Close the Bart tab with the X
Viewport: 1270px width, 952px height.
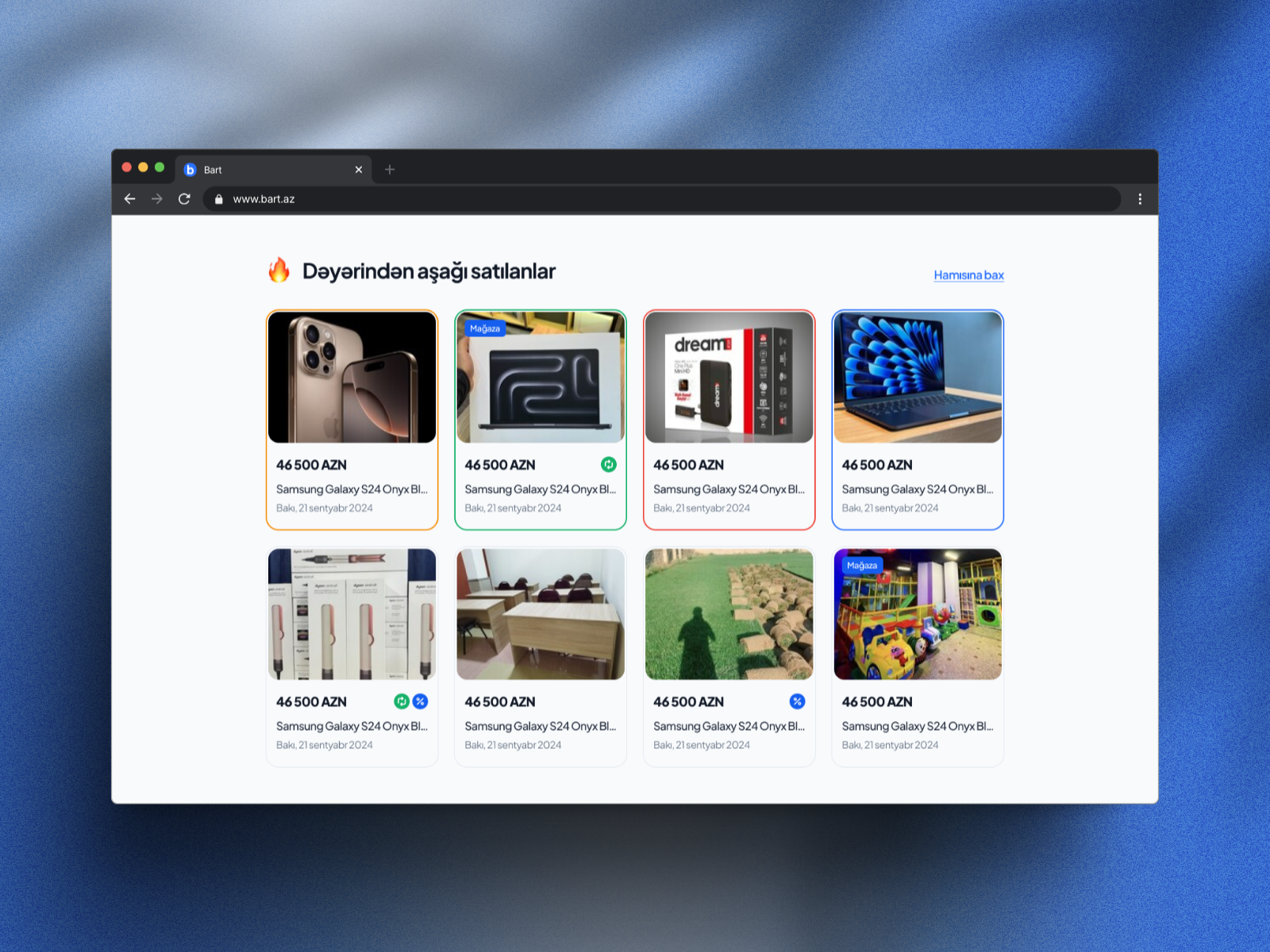coord(359,170)
